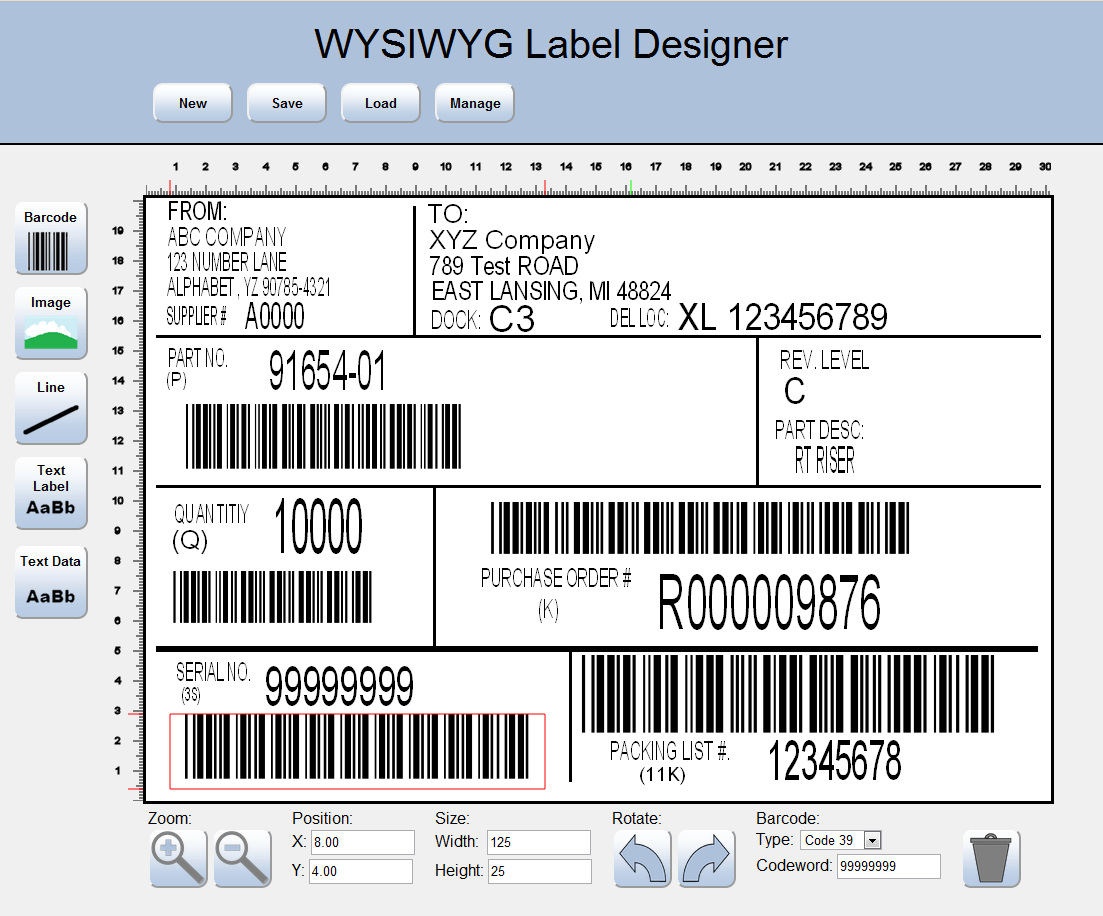This screenshot has width=1103, height=916.
Task: Select the 'QUANTITIY' label text
Action: pos(212,514)
